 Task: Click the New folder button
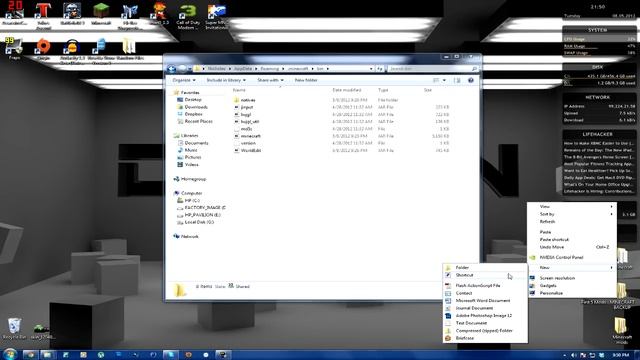(x=306, y=80)
